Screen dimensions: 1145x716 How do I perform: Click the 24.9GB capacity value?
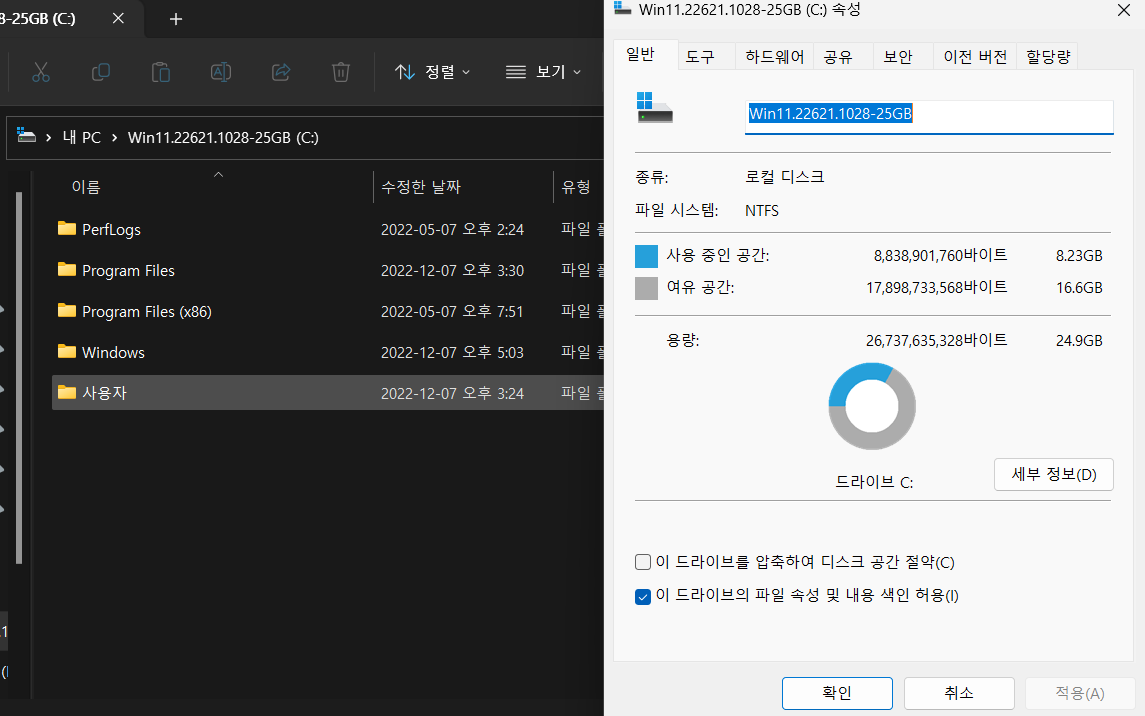[x=1079, y=341]
